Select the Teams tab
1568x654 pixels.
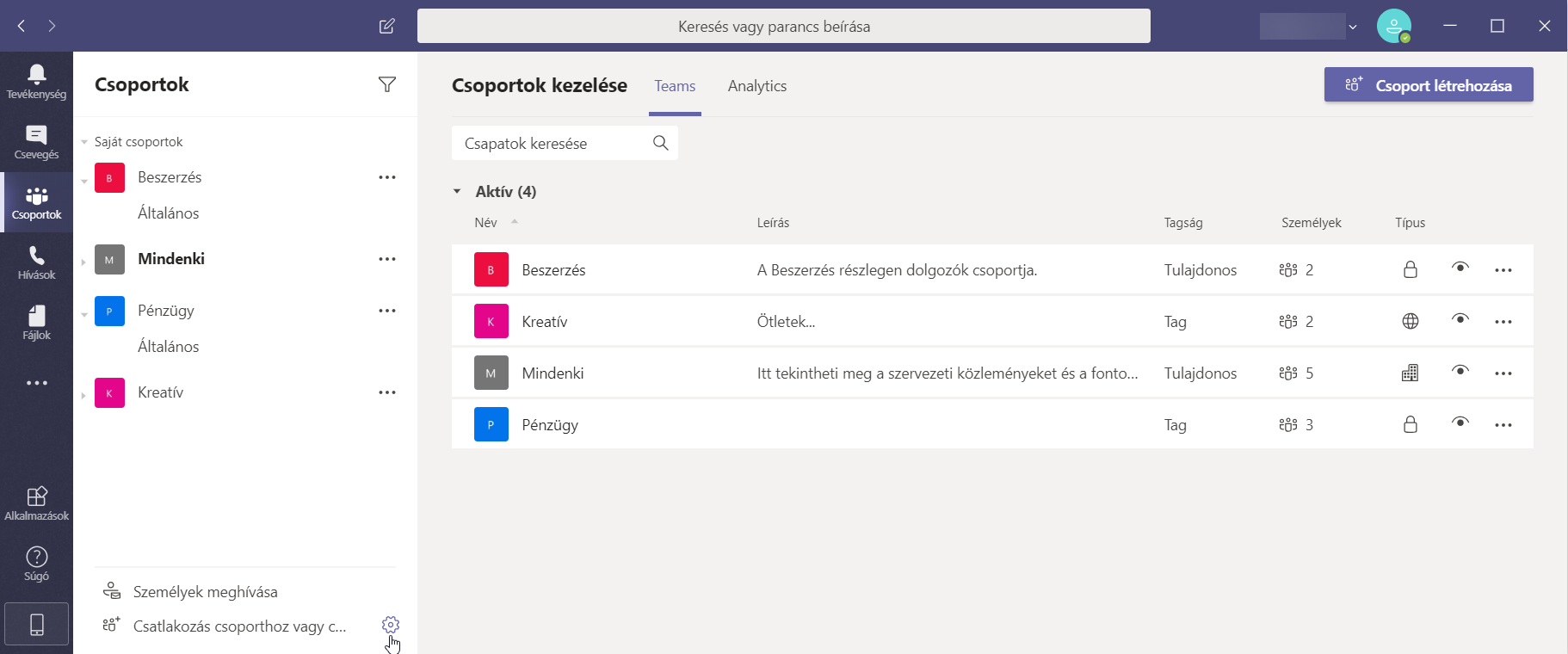tap(675, 86)
